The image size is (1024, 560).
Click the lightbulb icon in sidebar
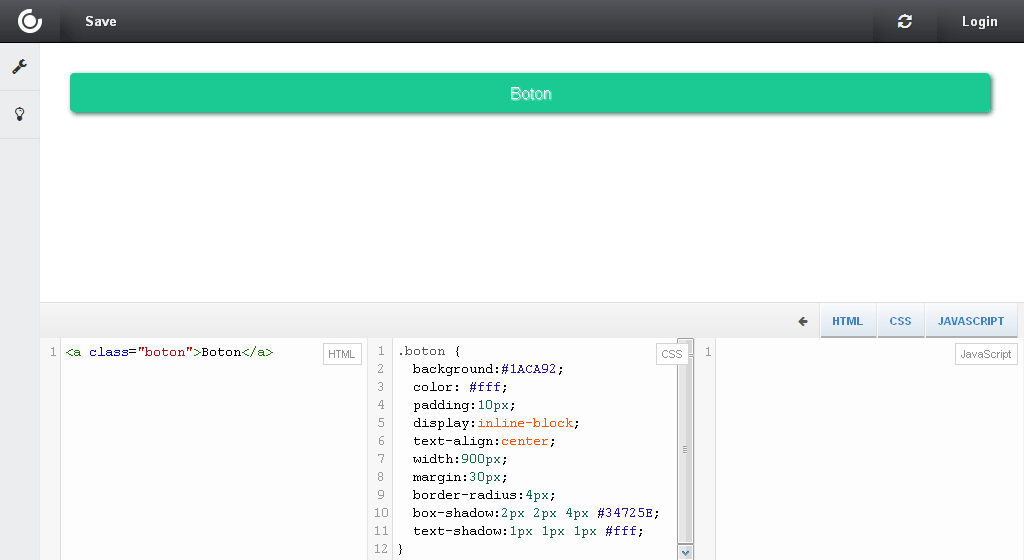(x=19, y=114)
